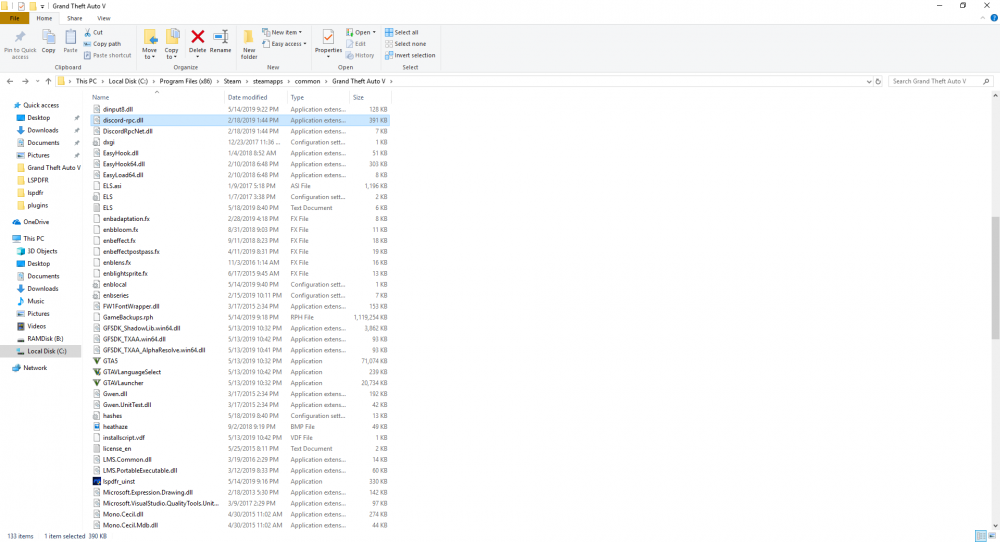Click the View ribbon tab

click(x=103, y=18)
